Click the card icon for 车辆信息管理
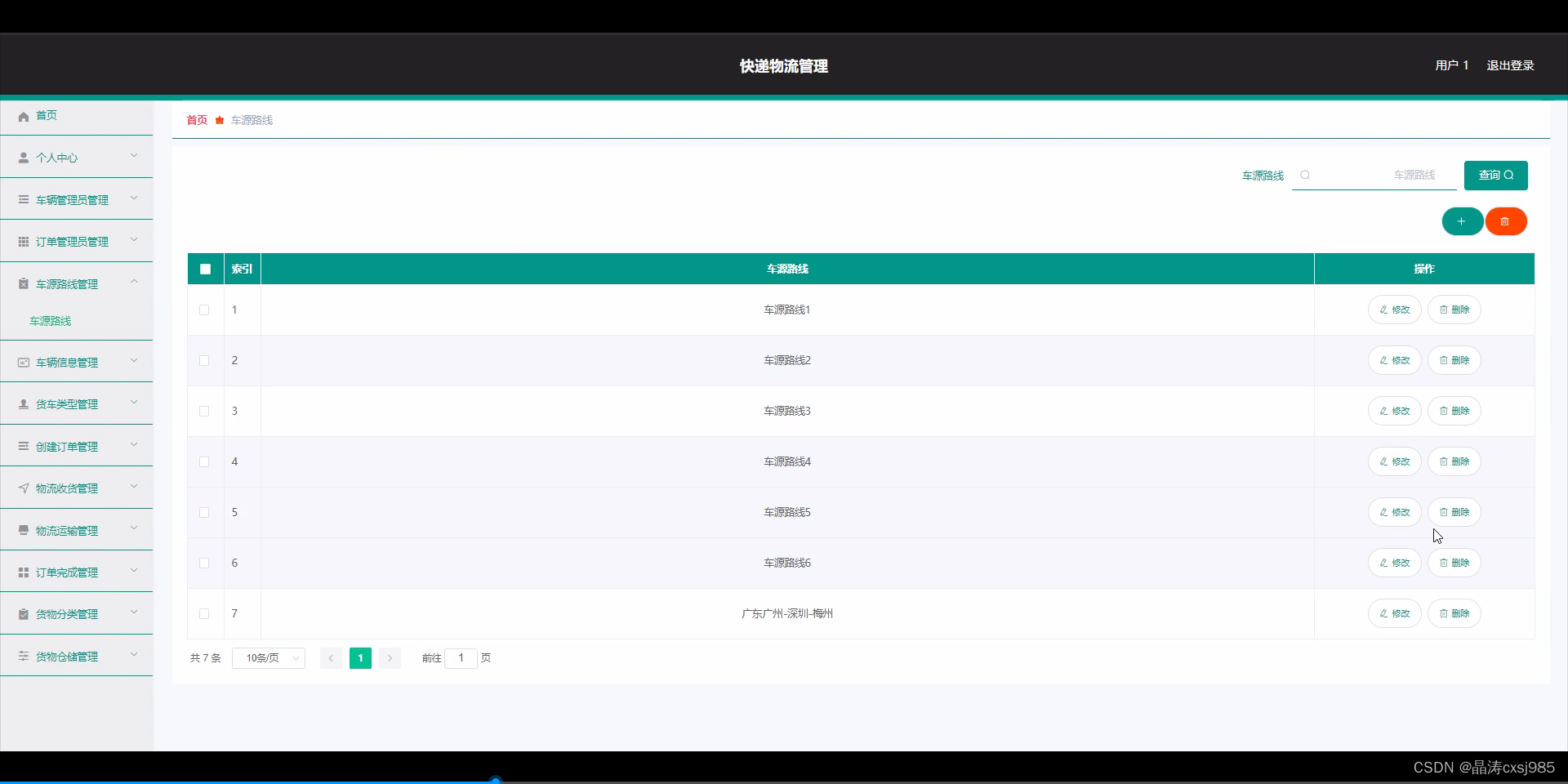Image resolution: width=1568 pixels, height=784 pixels. point(24,363)
